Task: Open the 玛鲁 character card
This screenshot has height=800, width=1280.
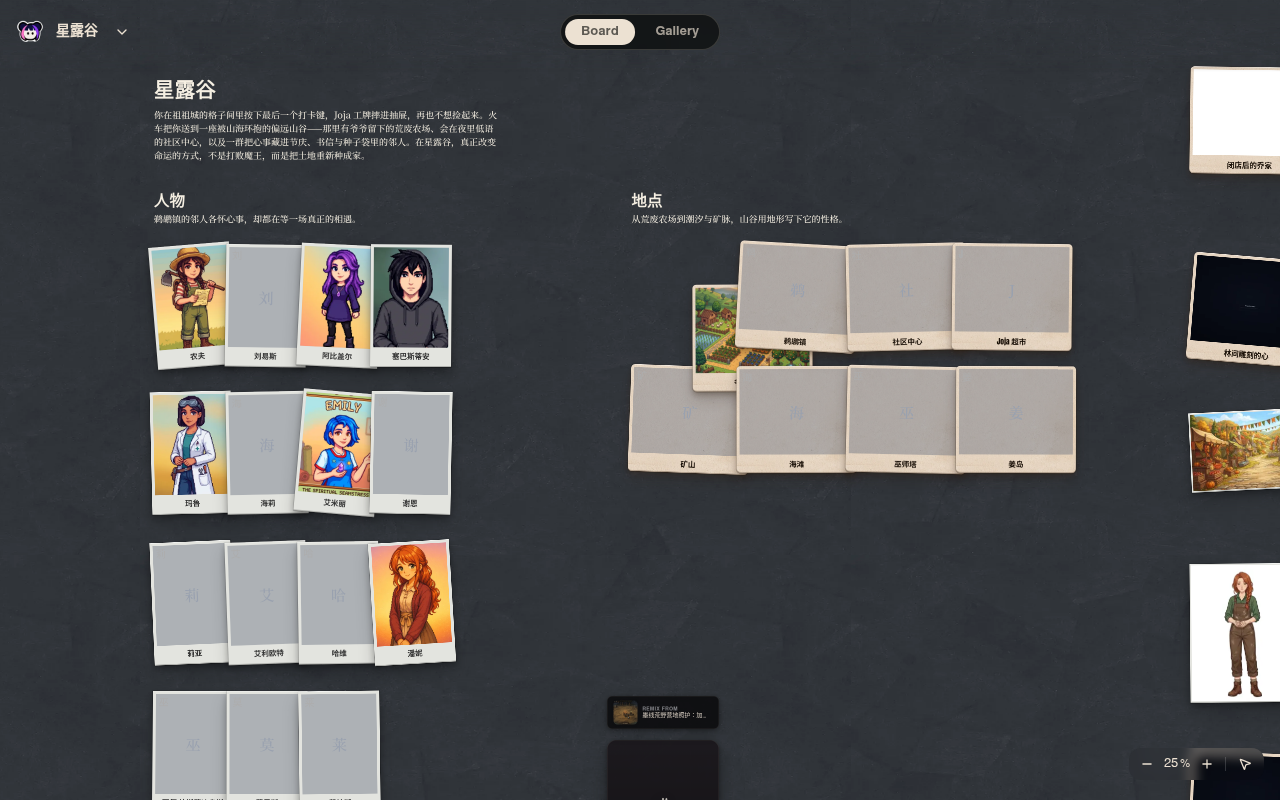Action: [191, 453]
